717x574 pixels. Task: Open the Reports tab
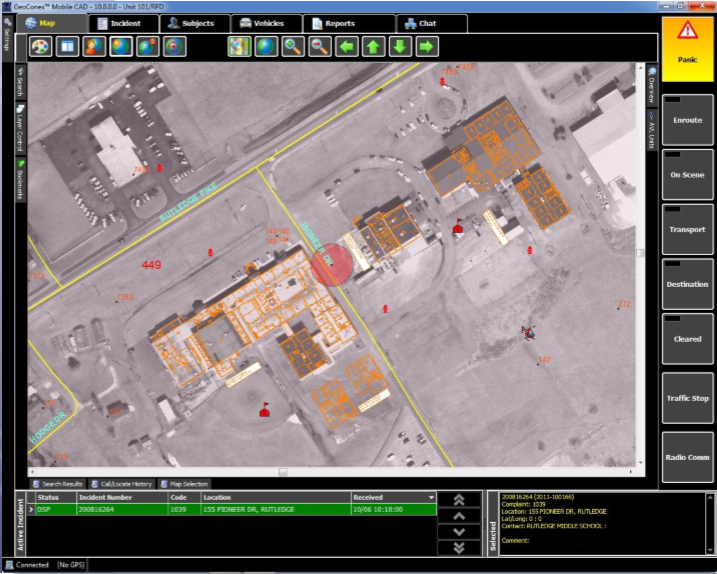click(x=340, y=22)
